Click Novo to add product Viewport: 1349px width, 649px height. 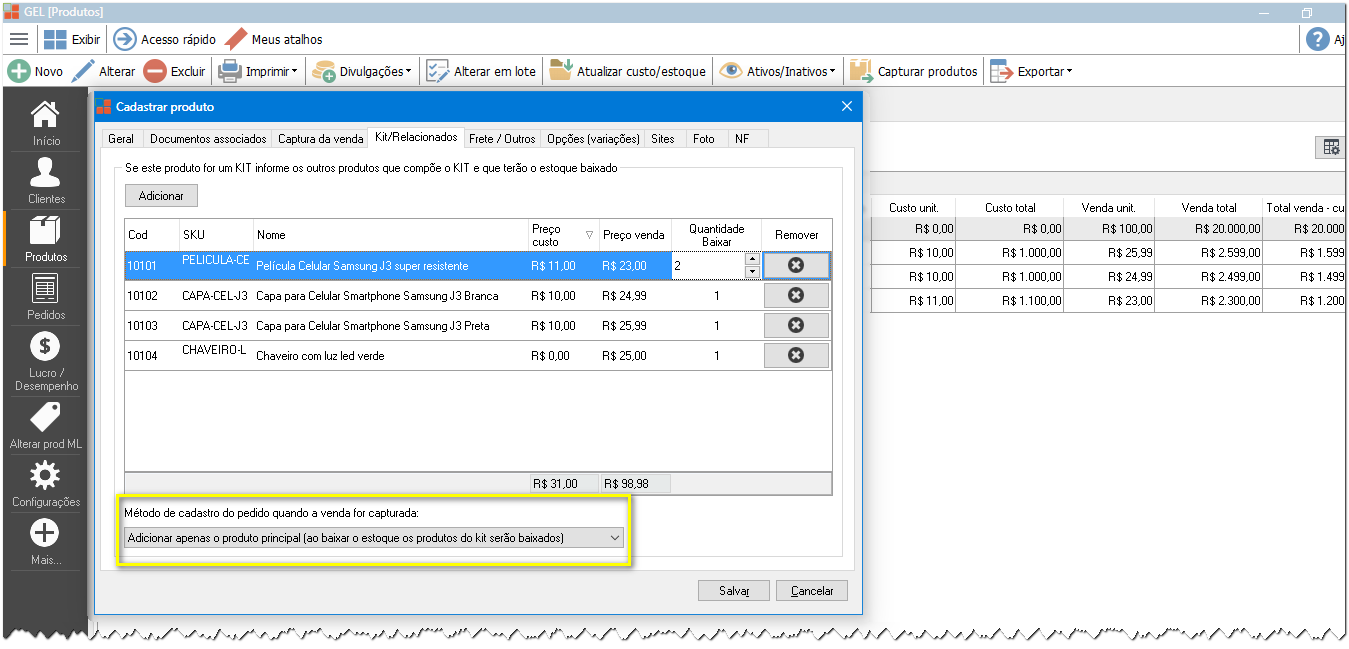(35, 71)
